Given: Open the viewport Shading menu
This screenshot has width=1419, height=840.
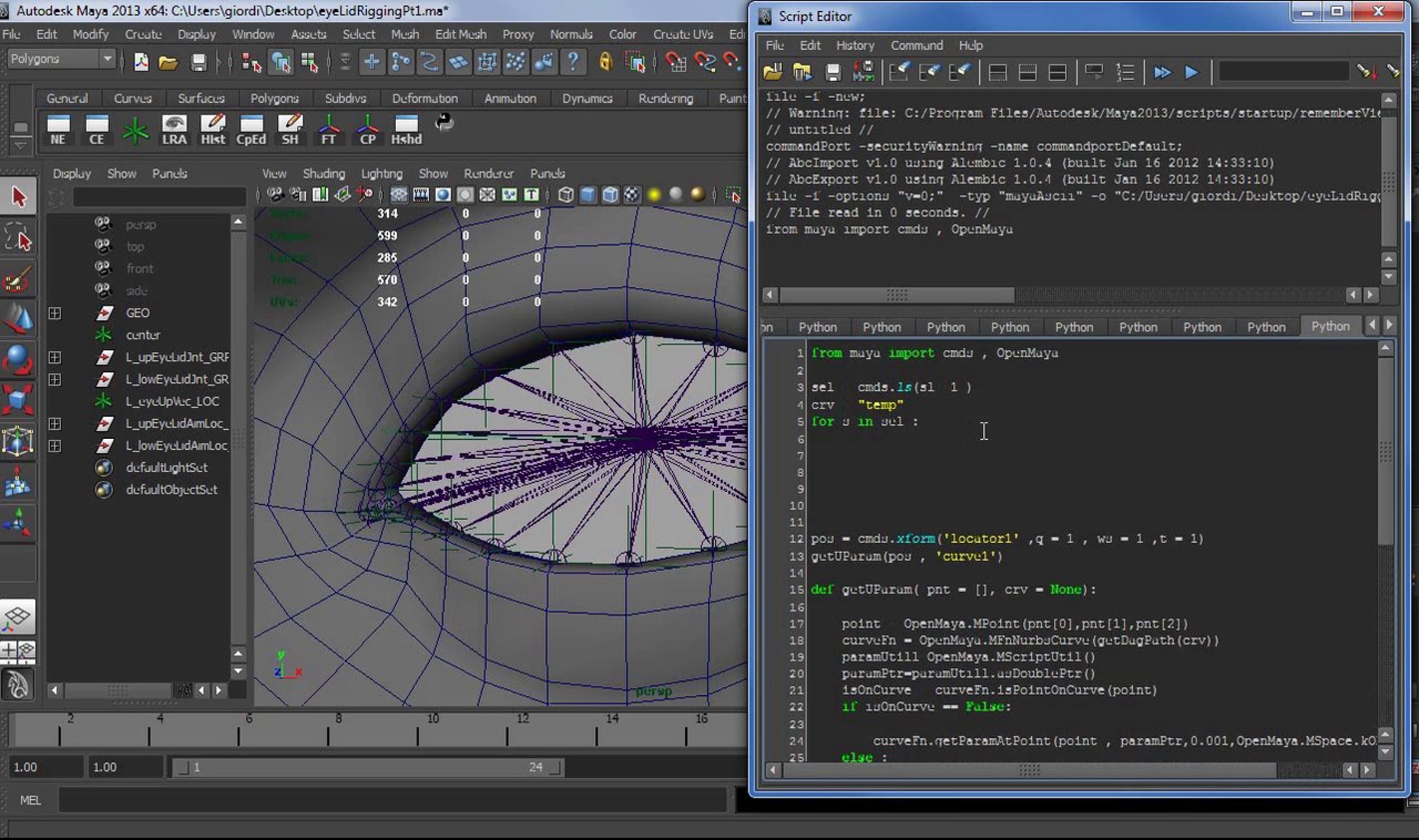Looking at the screenshot, I should pyautogui.click(x=323, y=173).
